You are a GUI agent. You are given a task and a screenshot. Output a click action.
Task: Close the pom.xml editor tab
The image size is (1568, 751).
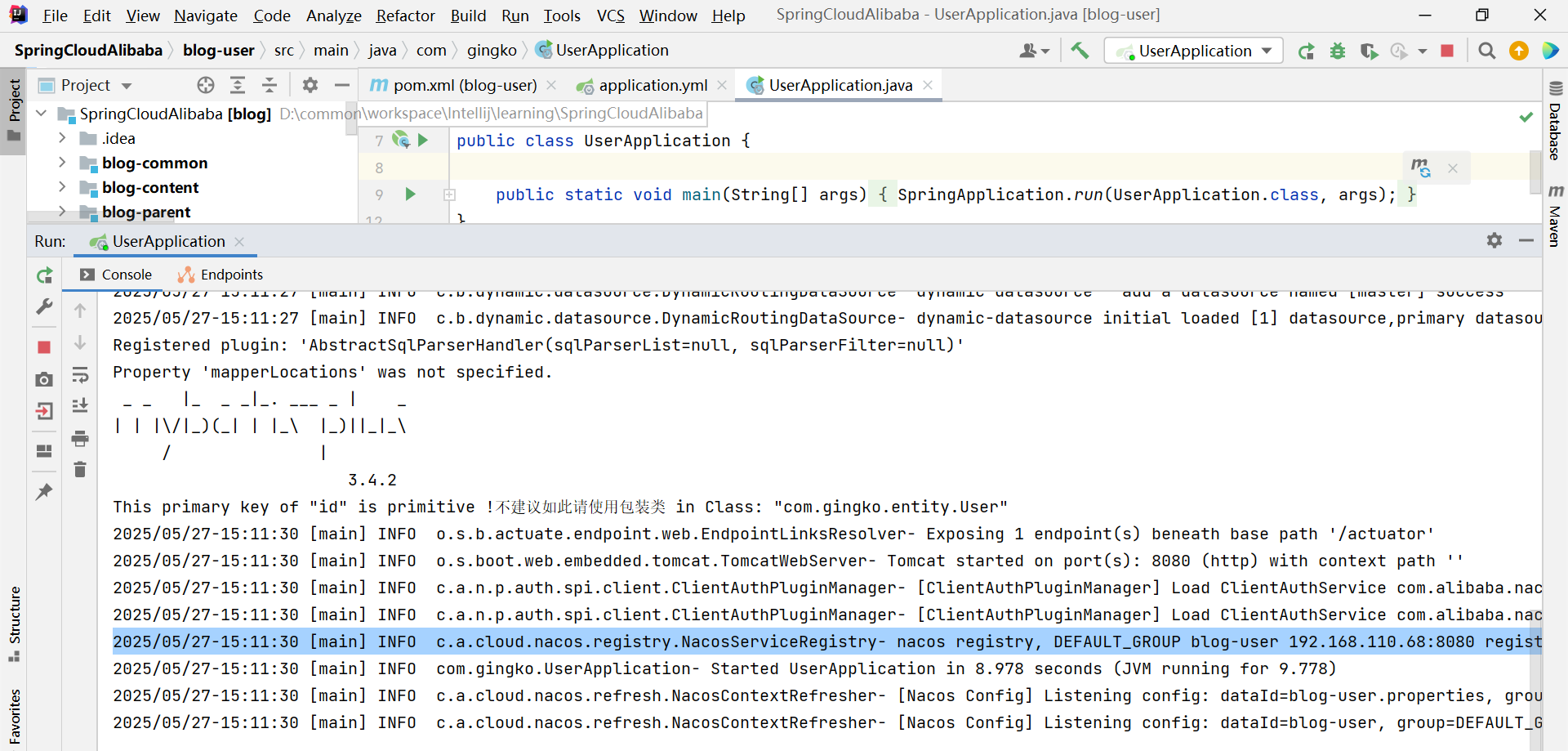click(552, 85)
